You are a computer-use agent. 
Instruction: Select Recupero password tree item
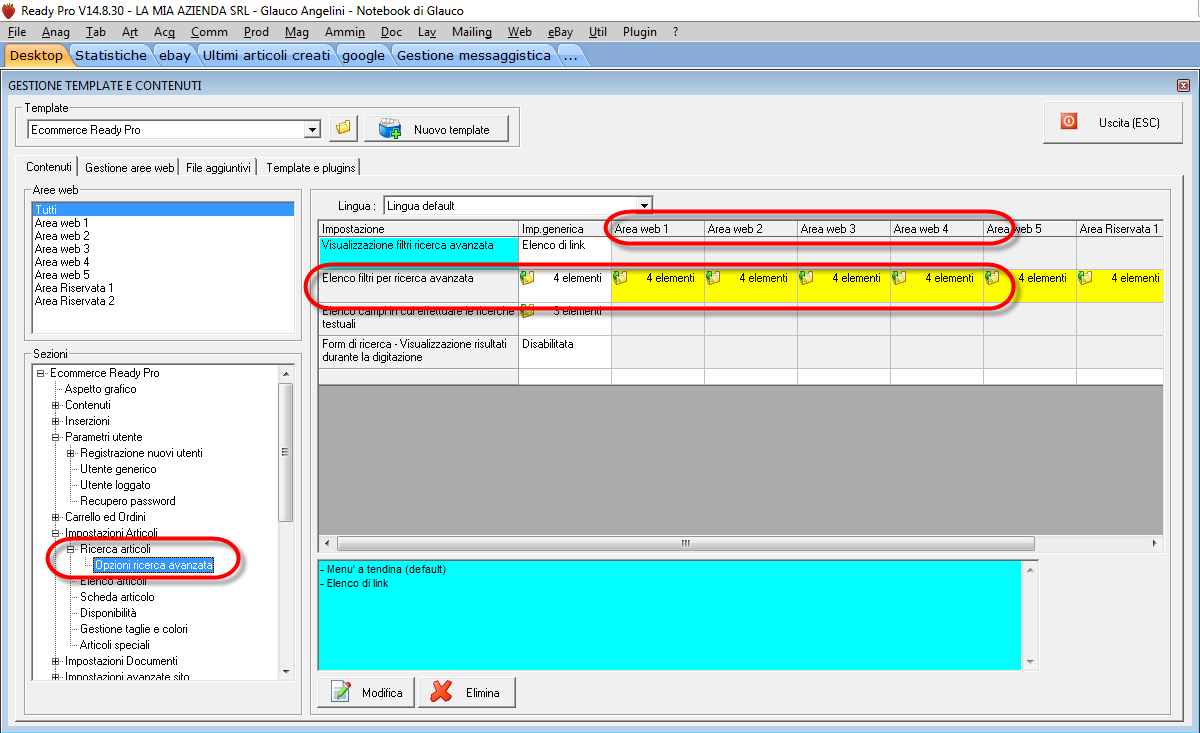click(128, 501)
